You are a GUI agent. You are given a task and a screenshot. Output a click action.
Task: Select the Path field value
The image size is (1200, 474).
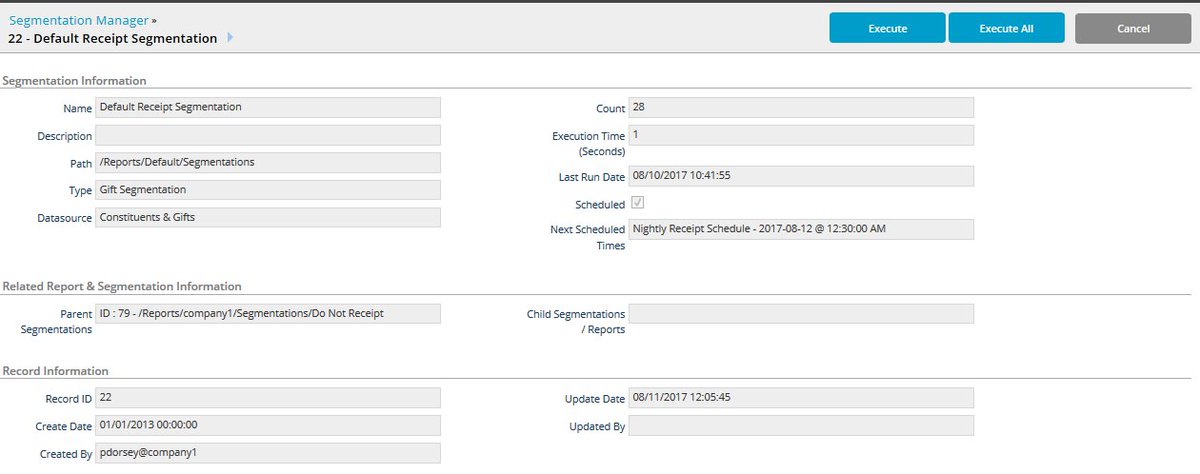point(268,162)
